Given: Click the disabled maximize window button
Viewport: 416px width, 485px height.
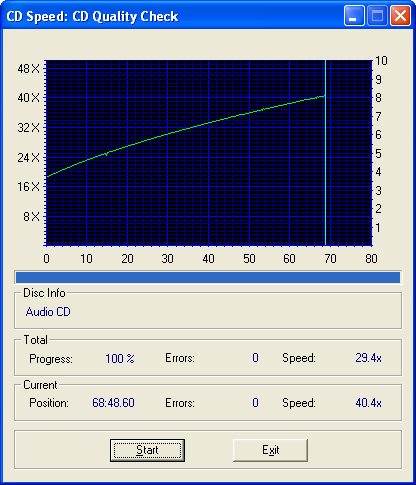Looking at the screenshot, I should click(x=377, y=16).
